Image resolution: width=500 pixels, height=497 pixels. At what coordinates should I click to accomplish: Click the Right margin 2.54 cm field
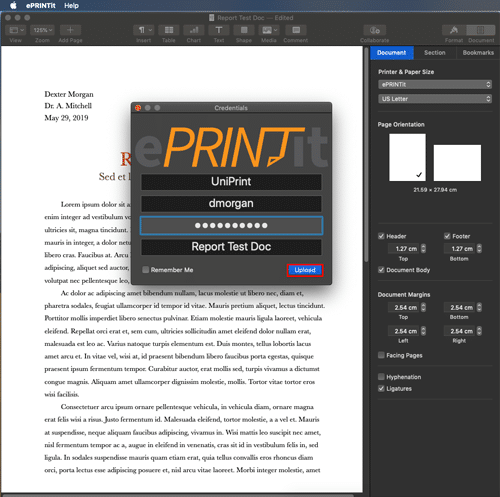459,331
